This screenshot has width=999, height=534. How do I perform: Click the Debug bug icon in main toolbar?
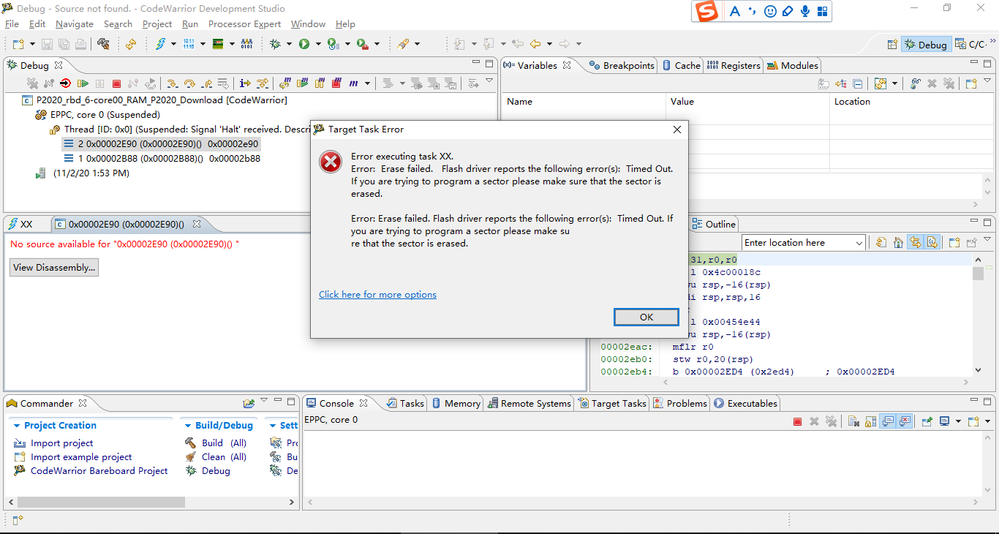pyautogui.click(x=275, y=44)
